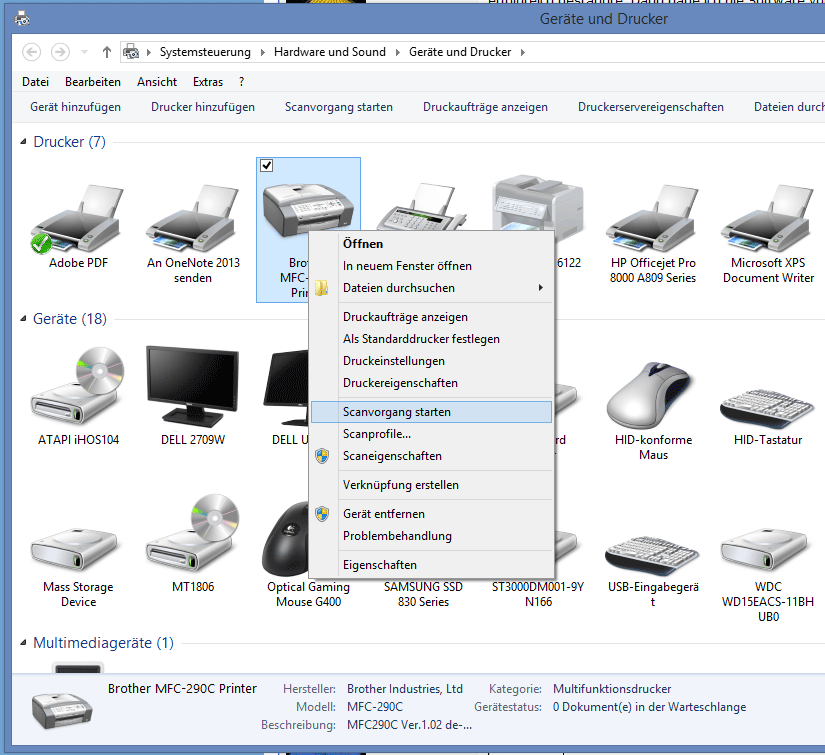This screenshot has height=755, width=825.
Task: Select the Mass Storage Device icon
Action: (75, 550)
